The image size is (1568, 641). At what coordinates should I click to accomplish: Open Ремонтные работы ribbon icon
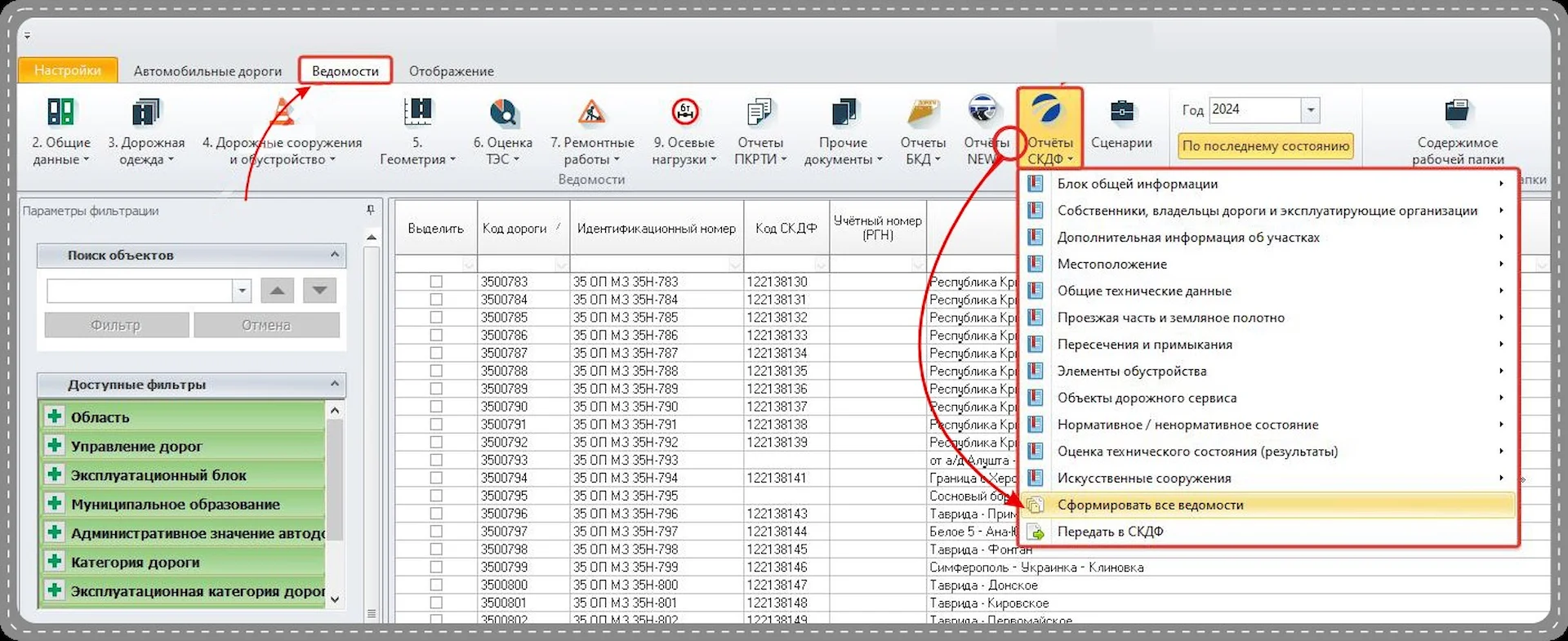pos(591,113)
